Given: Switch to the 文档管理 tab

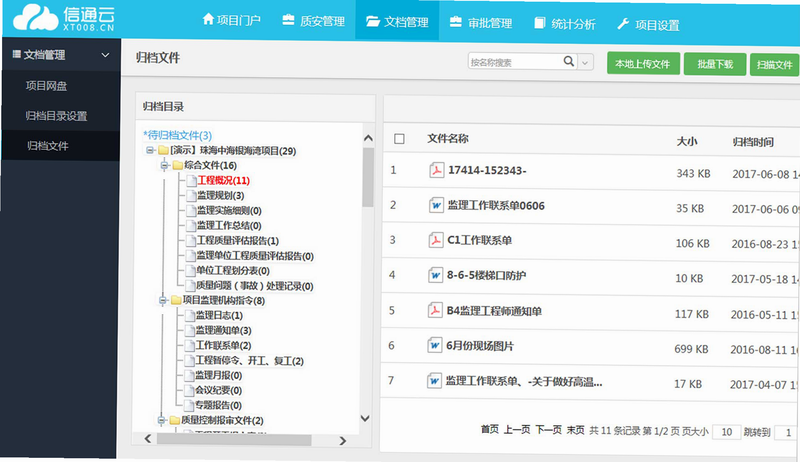Looking at the screenshot, I should [x=397, y=21].
